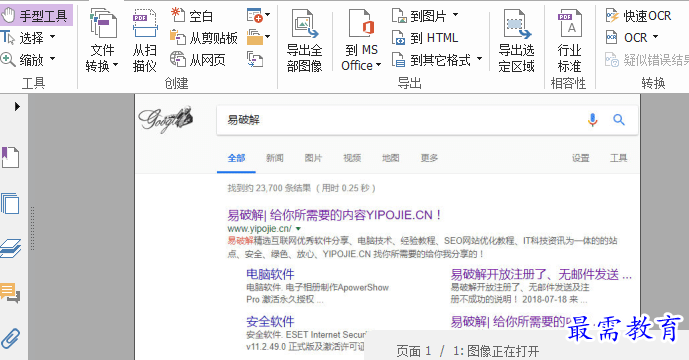
Task: Switch to the 地图 search tab
Action: pyautogui.click(x=391, y=158)
